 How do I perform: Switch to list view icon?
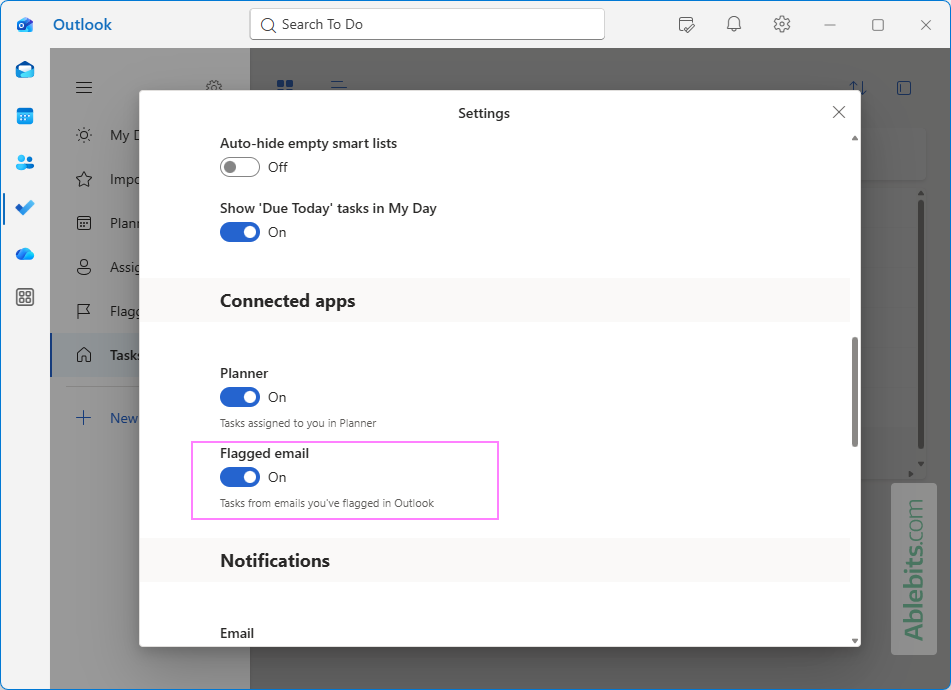coord(339,84)
